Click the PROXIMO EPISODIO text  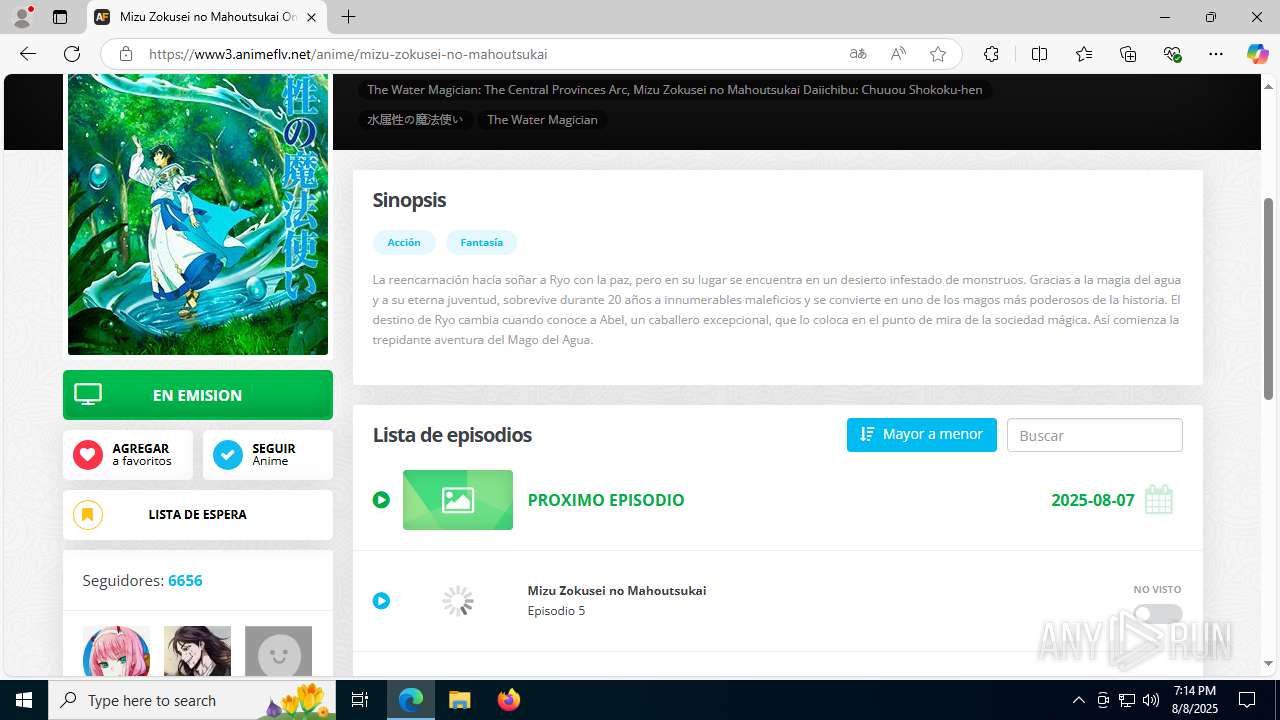606,500
